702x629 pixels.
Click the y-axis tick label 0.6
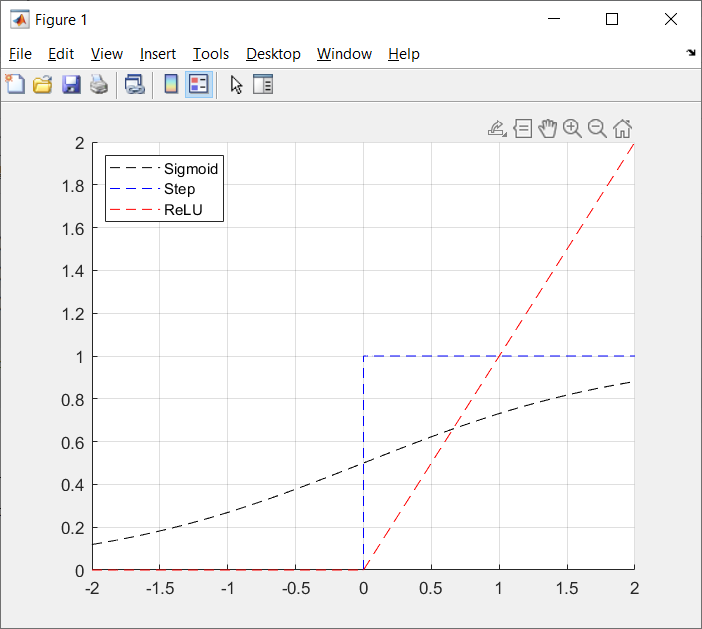[73, 443]
